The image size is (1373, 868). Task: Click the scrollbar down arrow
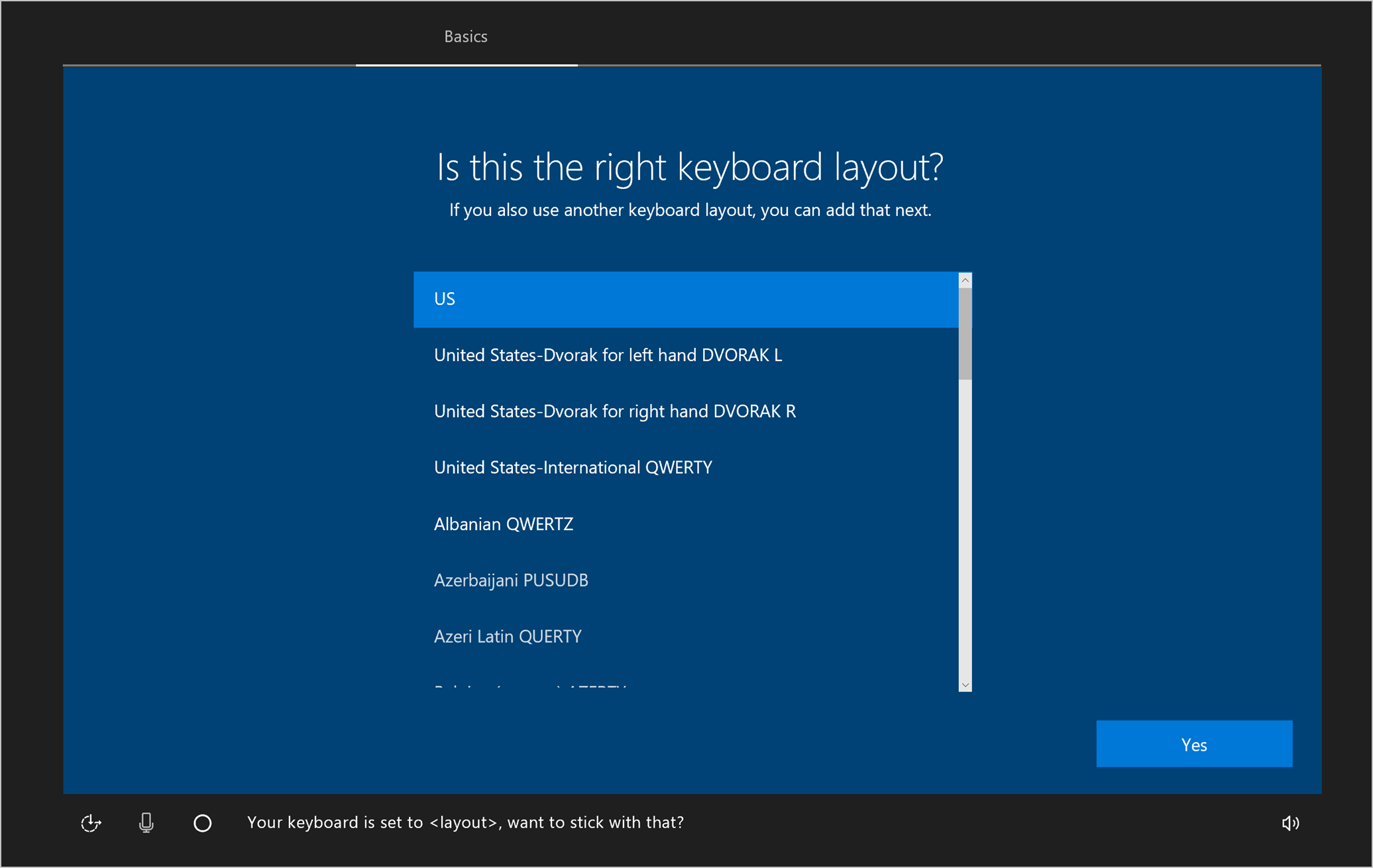[x=965, y=684]
